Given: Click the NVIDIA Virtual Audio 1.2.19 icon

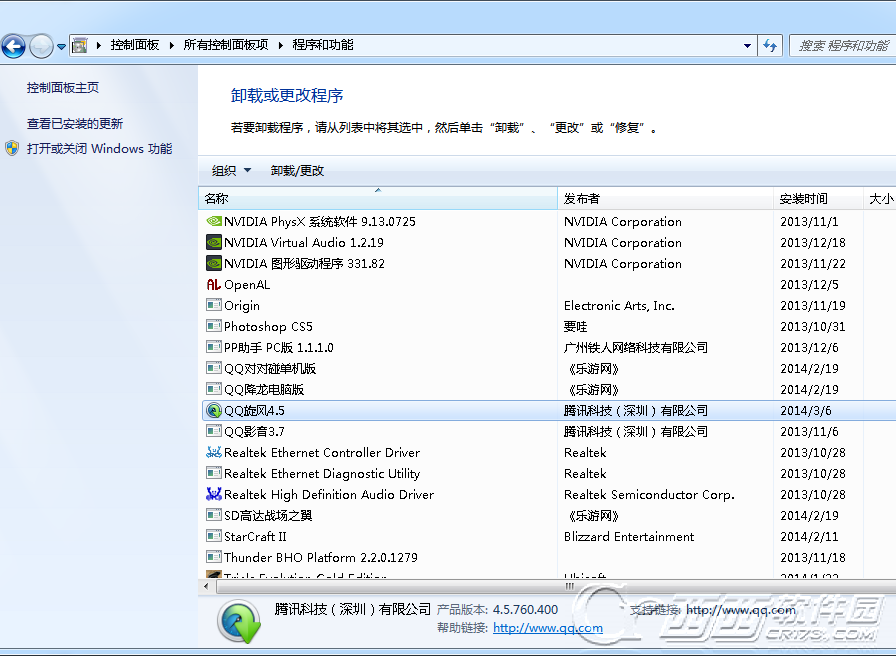Looking at the screenshot, I should pos(214,242).
